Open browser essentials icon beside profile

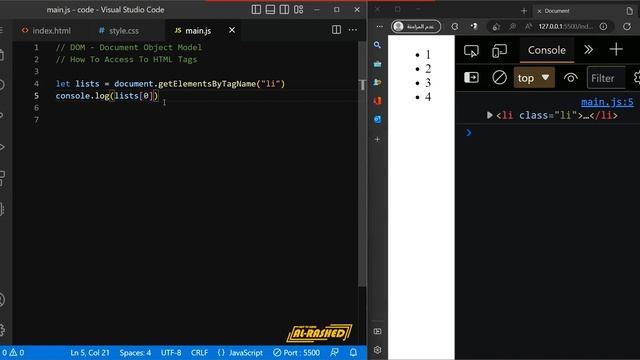[x=455, y=27]
